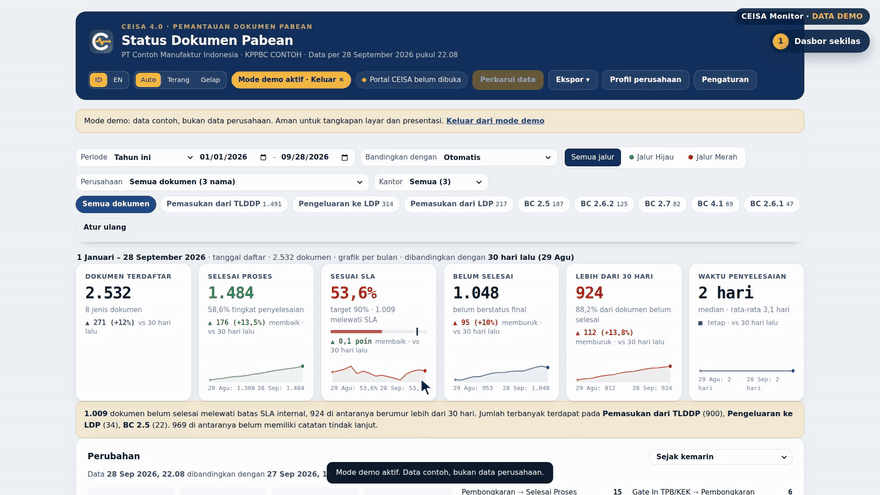Viewport: 880px width, 495px height.
Task: Click Portal CEISA belum dibuka status pill
Action: pos(411,80)
